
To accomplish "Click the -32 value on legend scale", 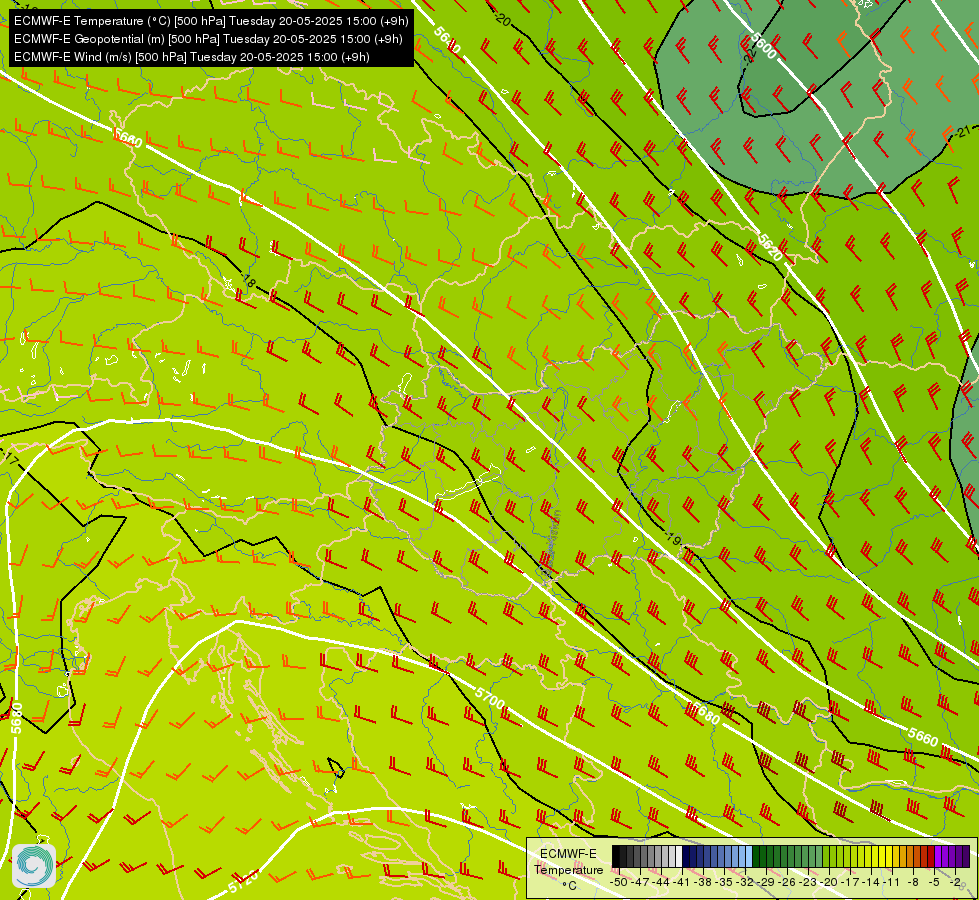I will click(745, 883).
